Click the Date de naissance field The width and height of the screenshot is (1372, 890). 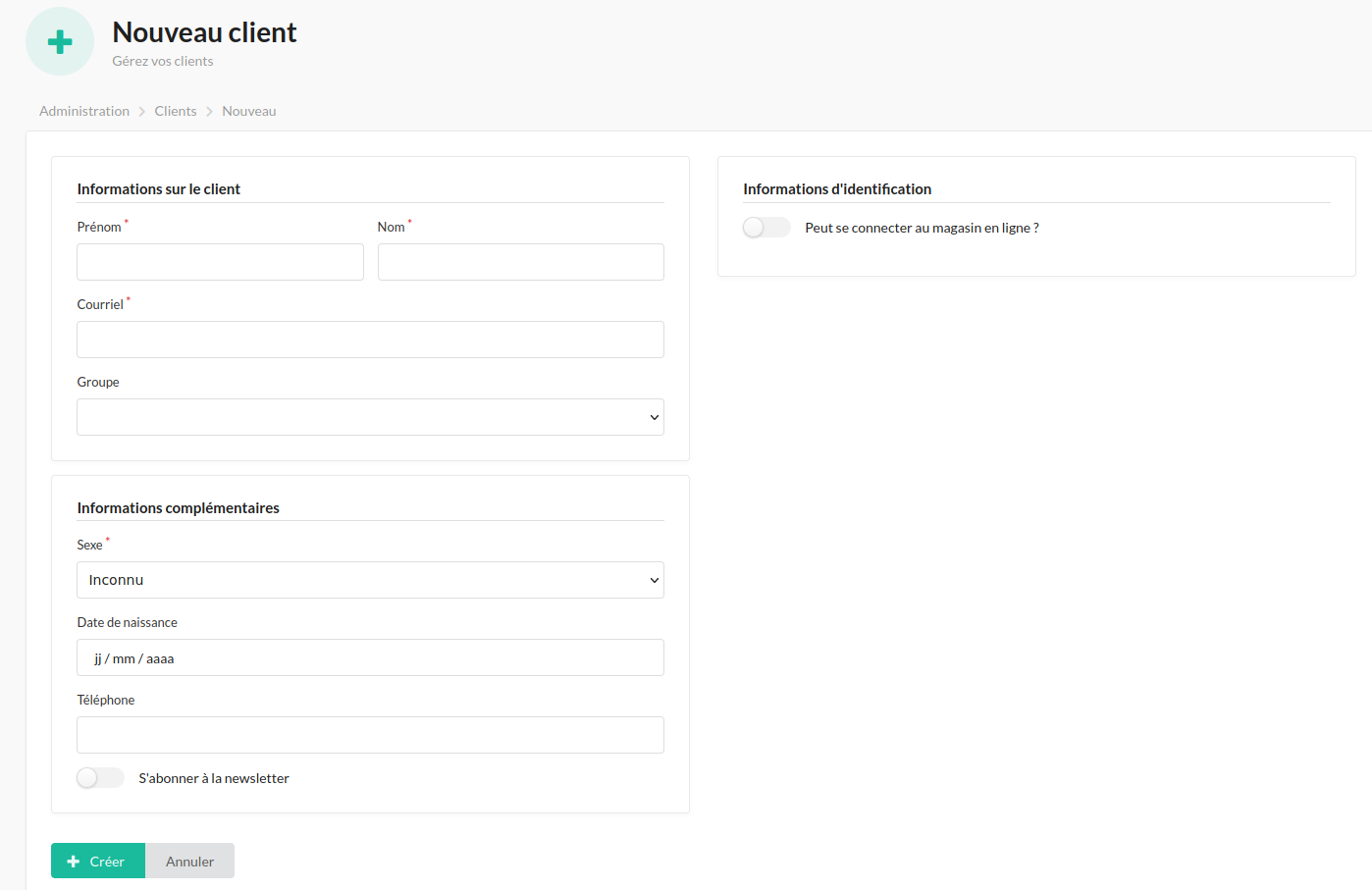click(370, 657)
